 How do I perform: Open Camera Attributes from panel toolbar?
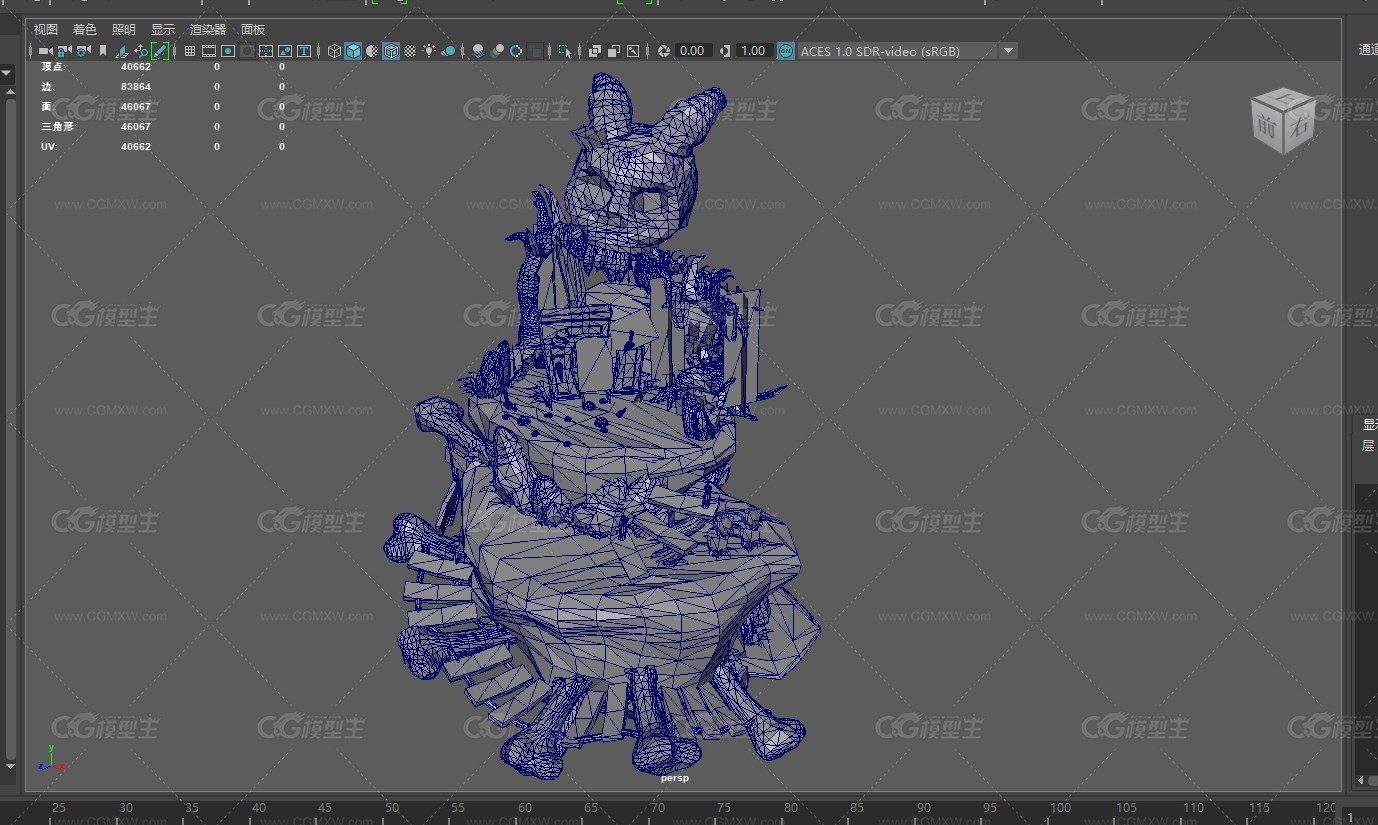(84, 51)
